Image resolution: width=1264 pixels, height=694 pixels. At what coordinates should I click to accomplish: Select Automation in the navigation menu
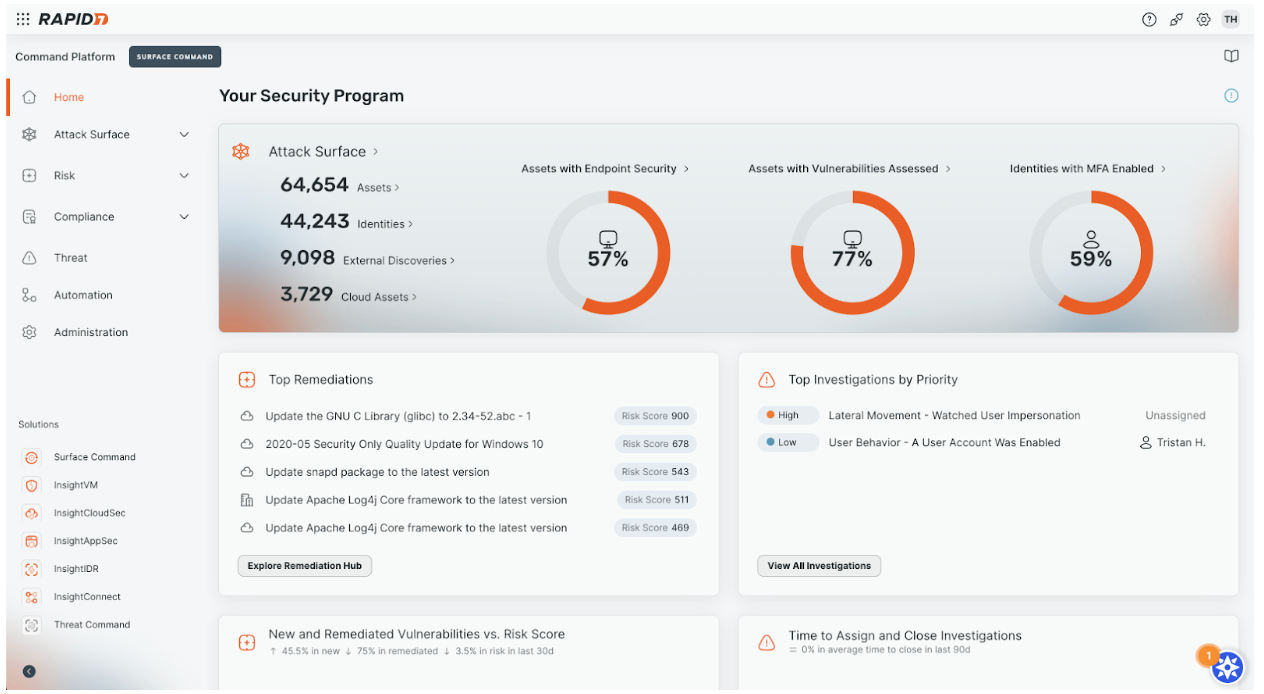pos(82,296)
